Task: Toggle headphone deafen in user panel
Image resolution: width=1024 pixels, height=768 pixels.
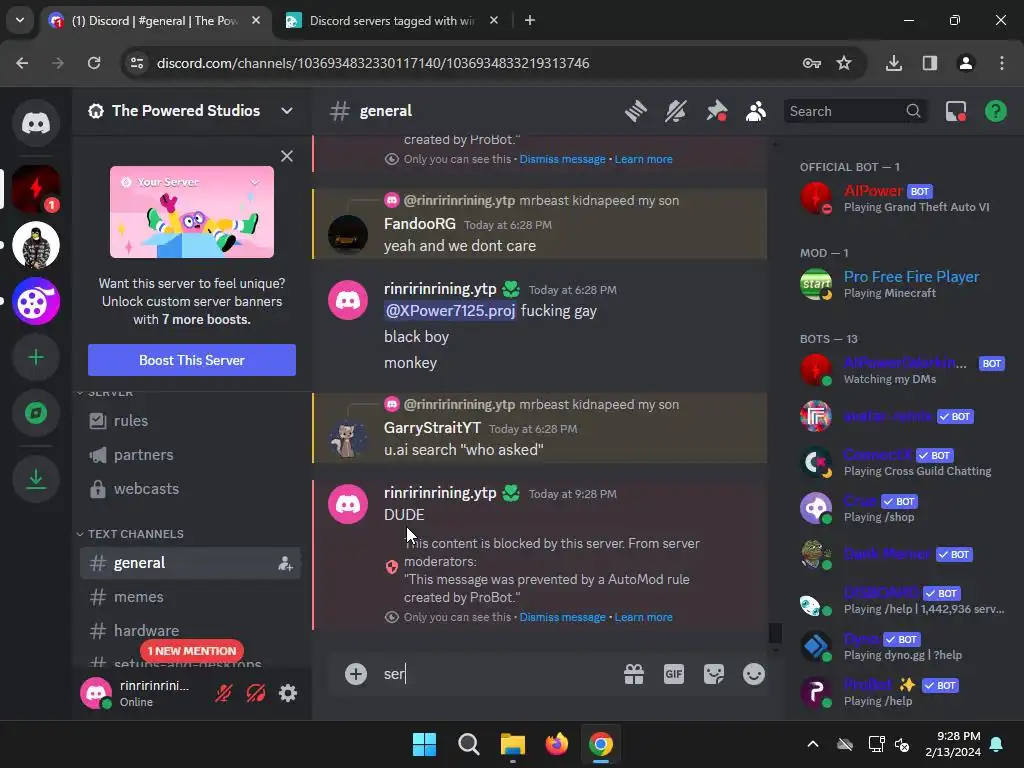Action: pos(255,693)
